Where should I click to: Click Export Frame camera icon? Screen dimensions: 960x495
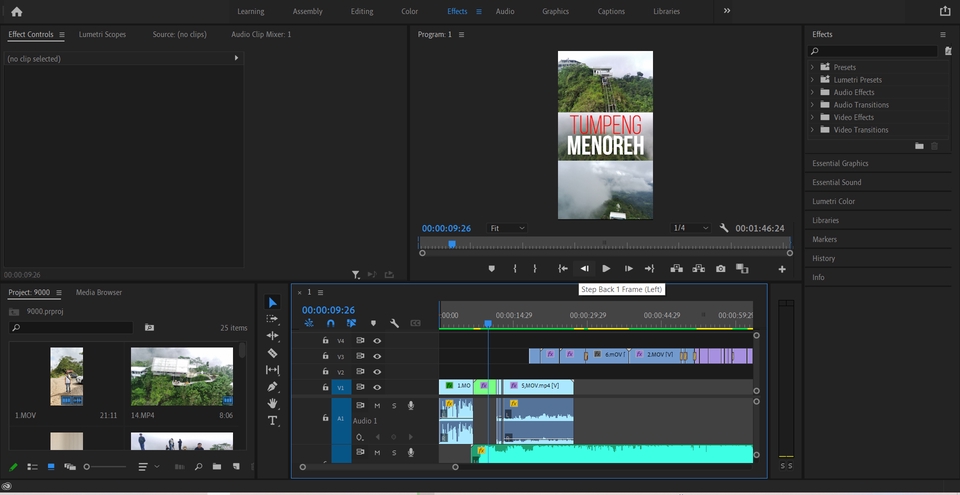pos(721,268)
